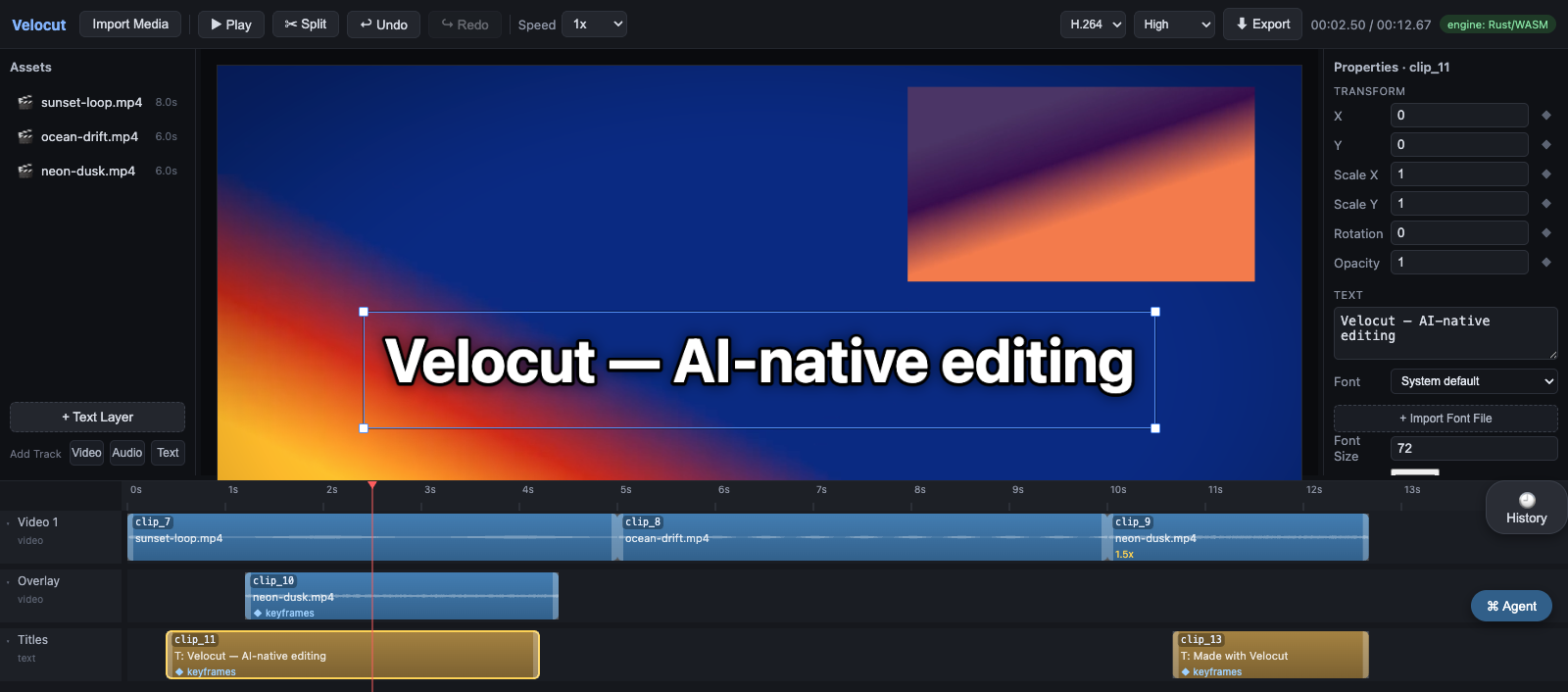Toggle the keyframe diamond for X
1568x692 pixels.
pyautogui.click(x=1546, y=116)
